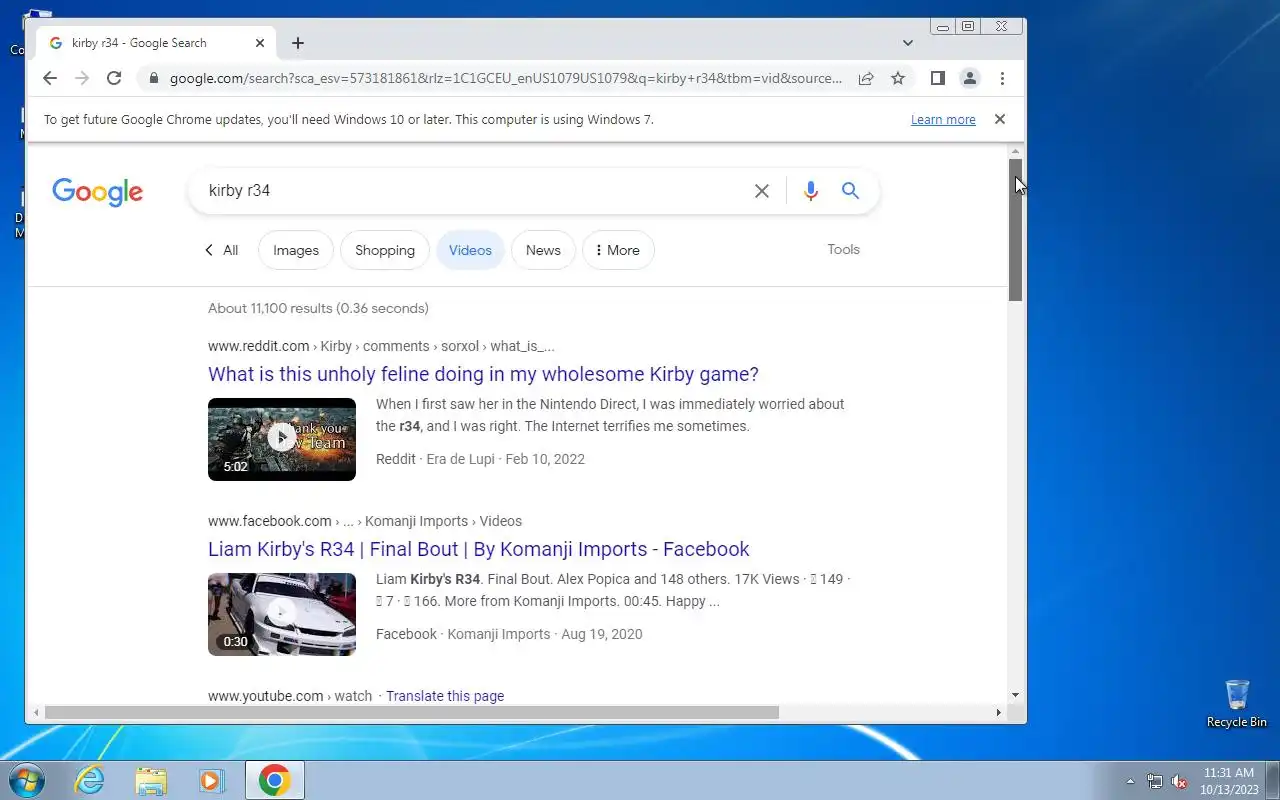
Task: Click the www.reddit.com breadcrumb text
Action: (x=258, y=346)
